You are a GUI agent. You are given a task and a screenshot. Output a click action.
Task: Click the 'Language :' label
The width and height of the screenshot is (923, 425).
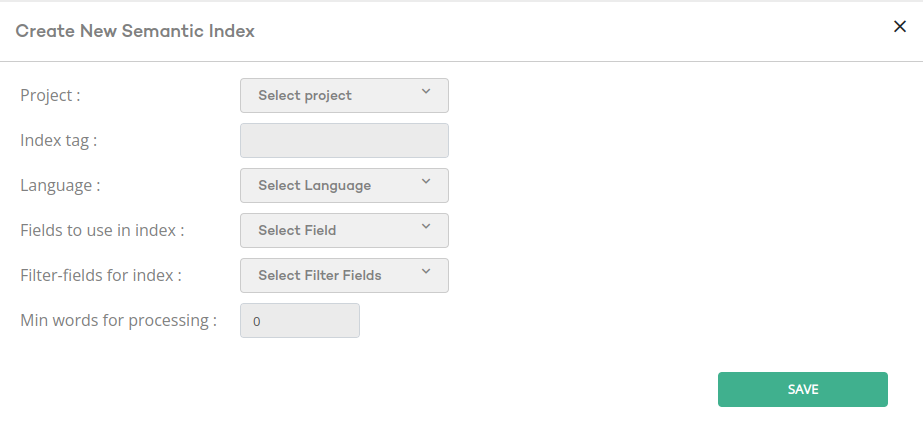pyautogui.click(x=60, y=185)
